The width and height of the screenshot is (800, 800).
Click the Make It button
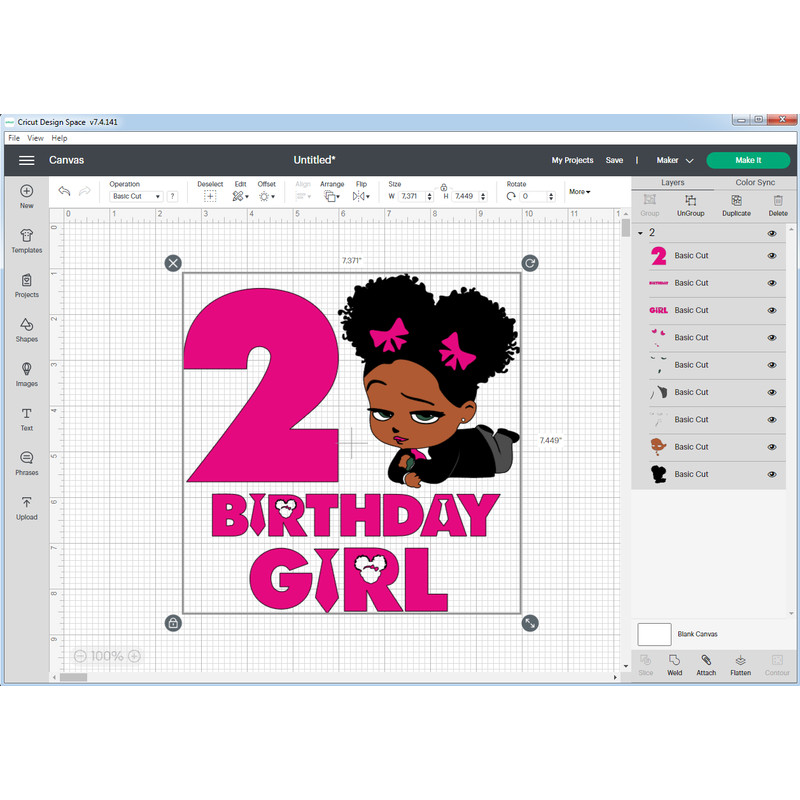click(x=747, y=160)
